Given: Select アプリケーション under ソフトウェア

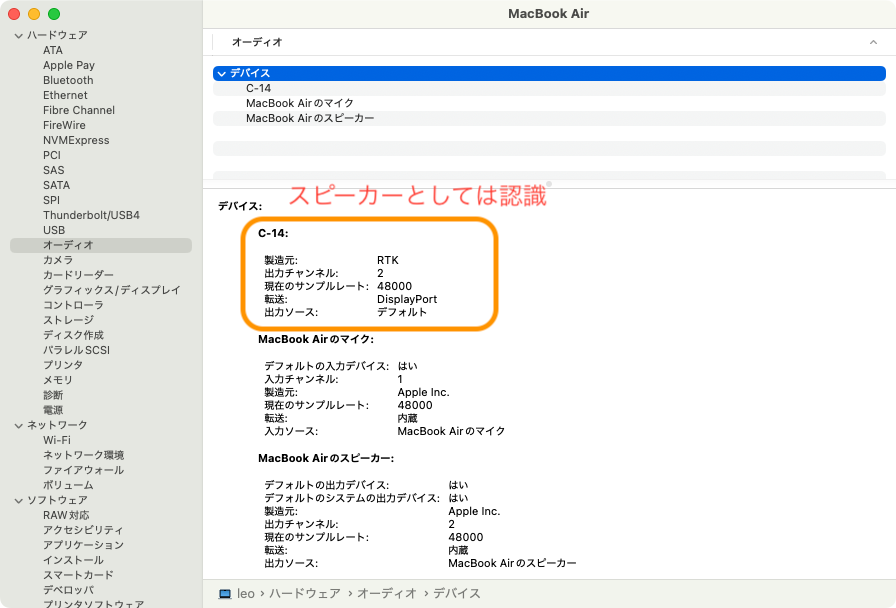Looking at the screenshot, I should pyautogui.click(x=83, y=545).
